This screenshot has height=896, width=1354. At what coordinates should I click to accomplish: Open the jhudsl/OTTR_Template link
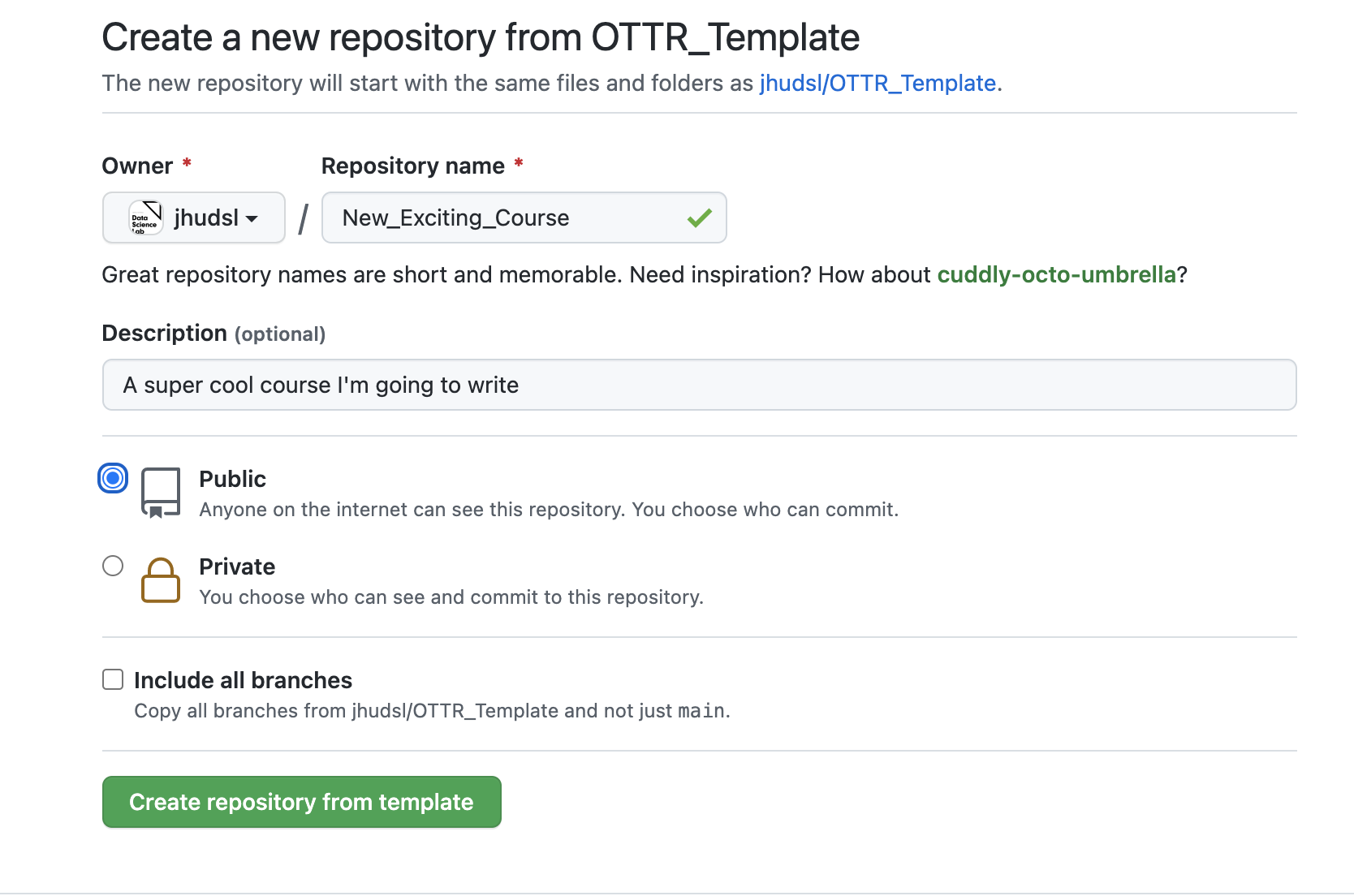point(878,83)
